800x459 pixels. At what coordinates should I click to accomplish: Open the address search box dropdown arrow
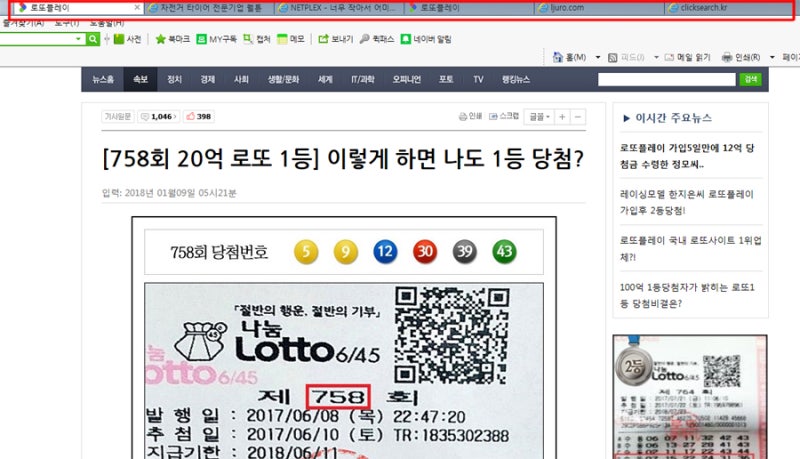point(78,39)
